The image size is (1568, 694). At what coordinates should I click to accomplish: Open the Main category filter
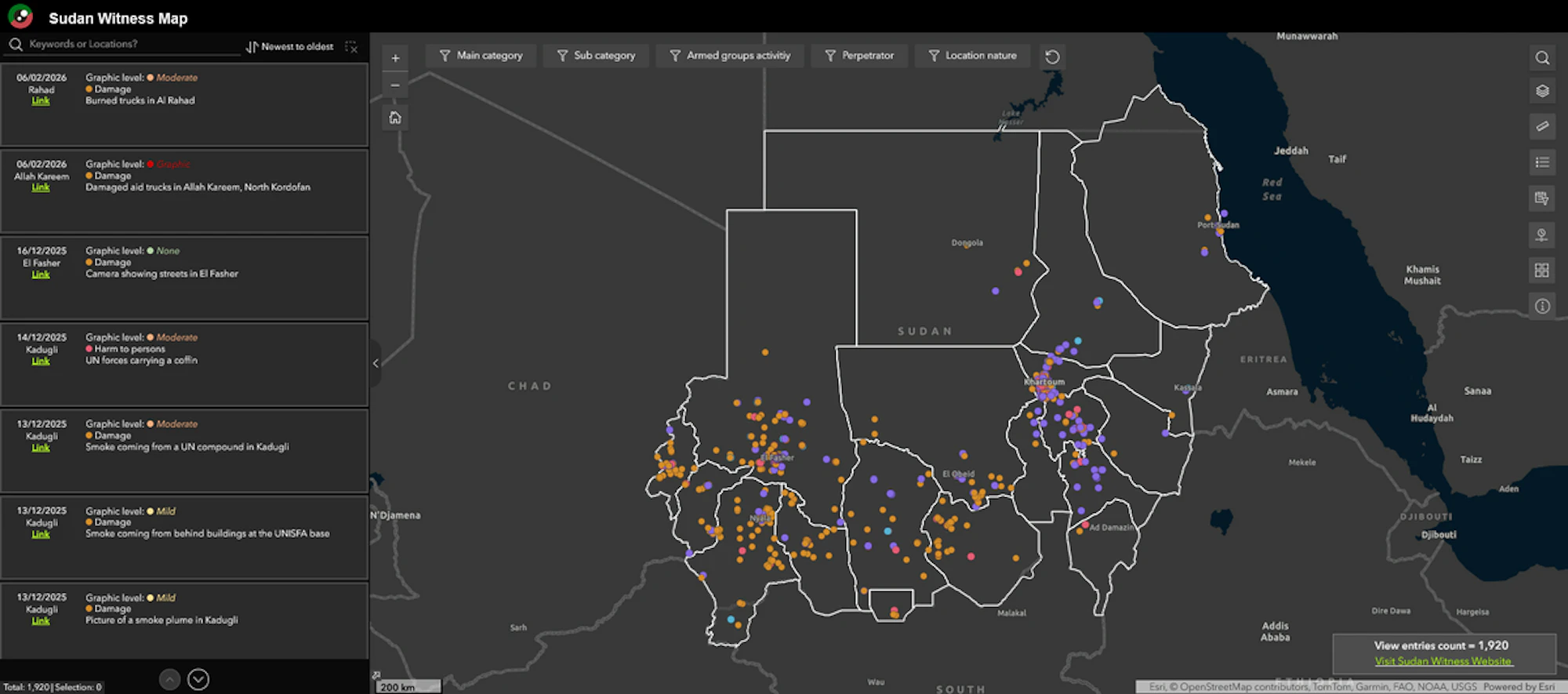(481, 56)
